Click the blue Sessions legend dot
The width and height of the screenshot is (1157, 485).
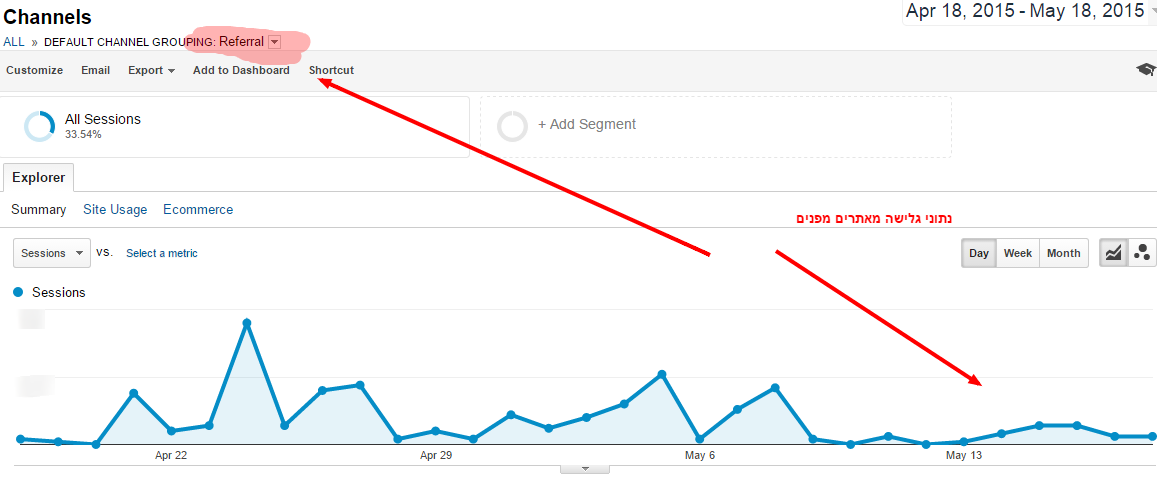(x=18, y=292)
